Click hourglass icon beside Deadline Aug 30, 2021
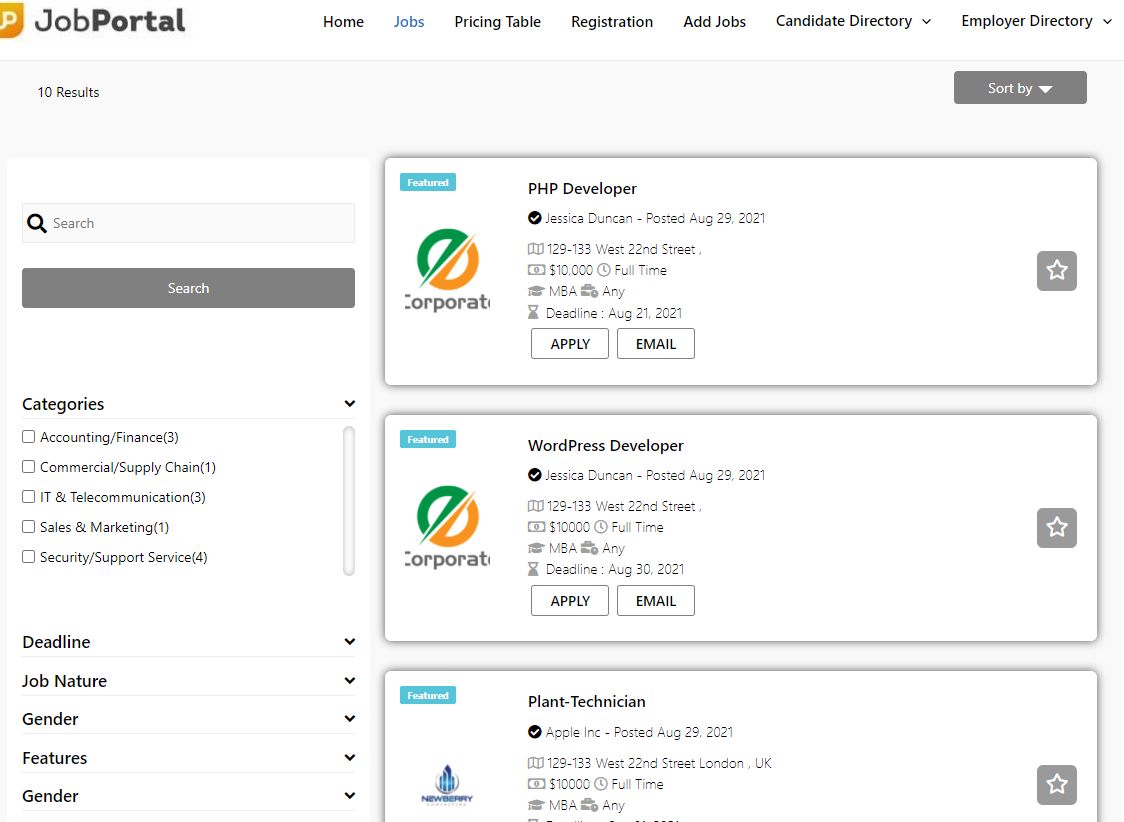Viewport: 1124px width, 822px height. click(x=533, y=569)
